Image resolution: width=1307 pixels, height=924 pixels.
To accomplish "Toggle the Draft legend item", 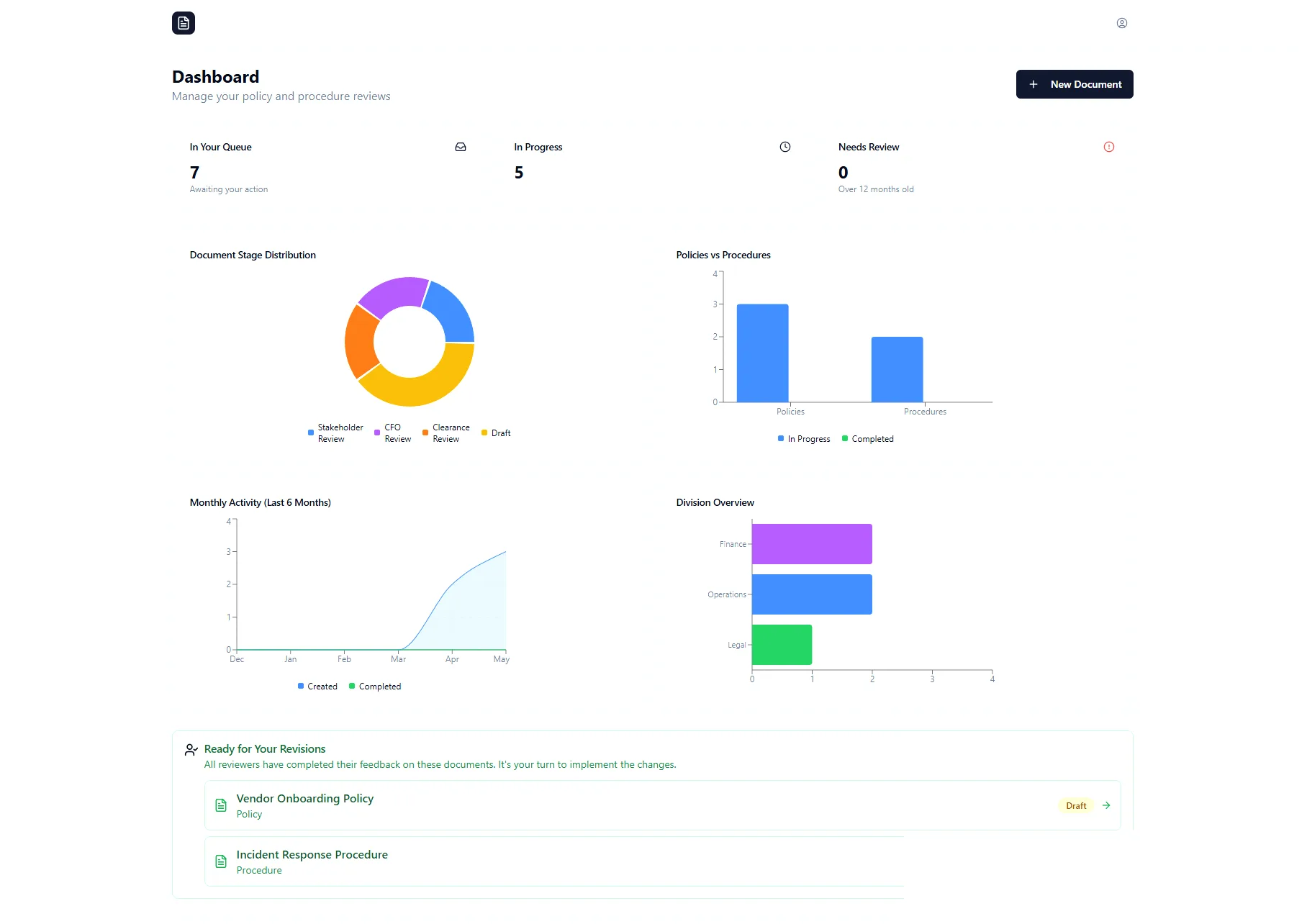I will click(496, 433).
